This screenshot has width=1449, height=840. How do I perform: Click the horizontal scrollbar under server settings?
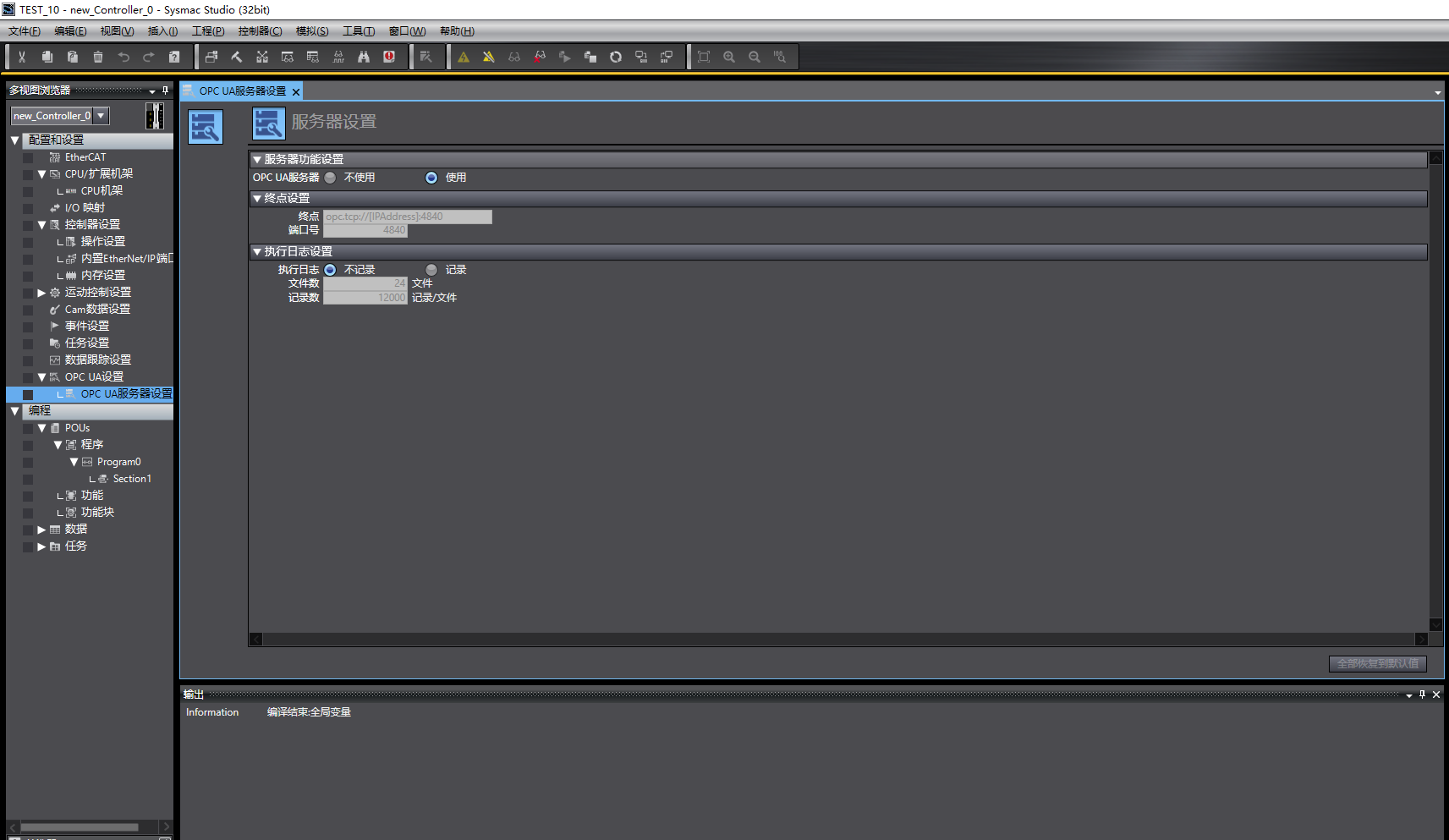click(x=839, y=640)
